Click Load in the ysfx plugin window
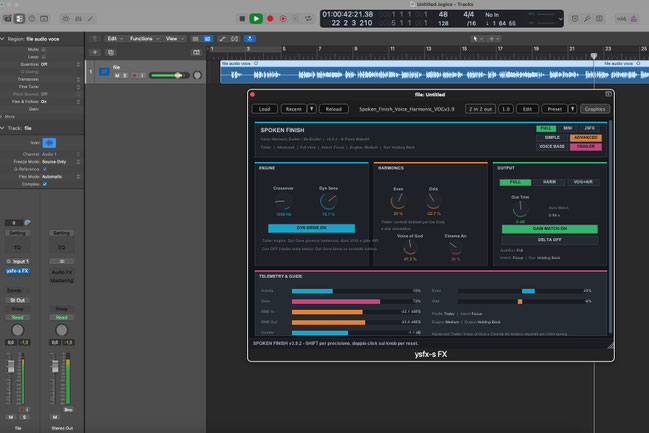The height and width of the screenshot is (433, 649). click(264, 109)
